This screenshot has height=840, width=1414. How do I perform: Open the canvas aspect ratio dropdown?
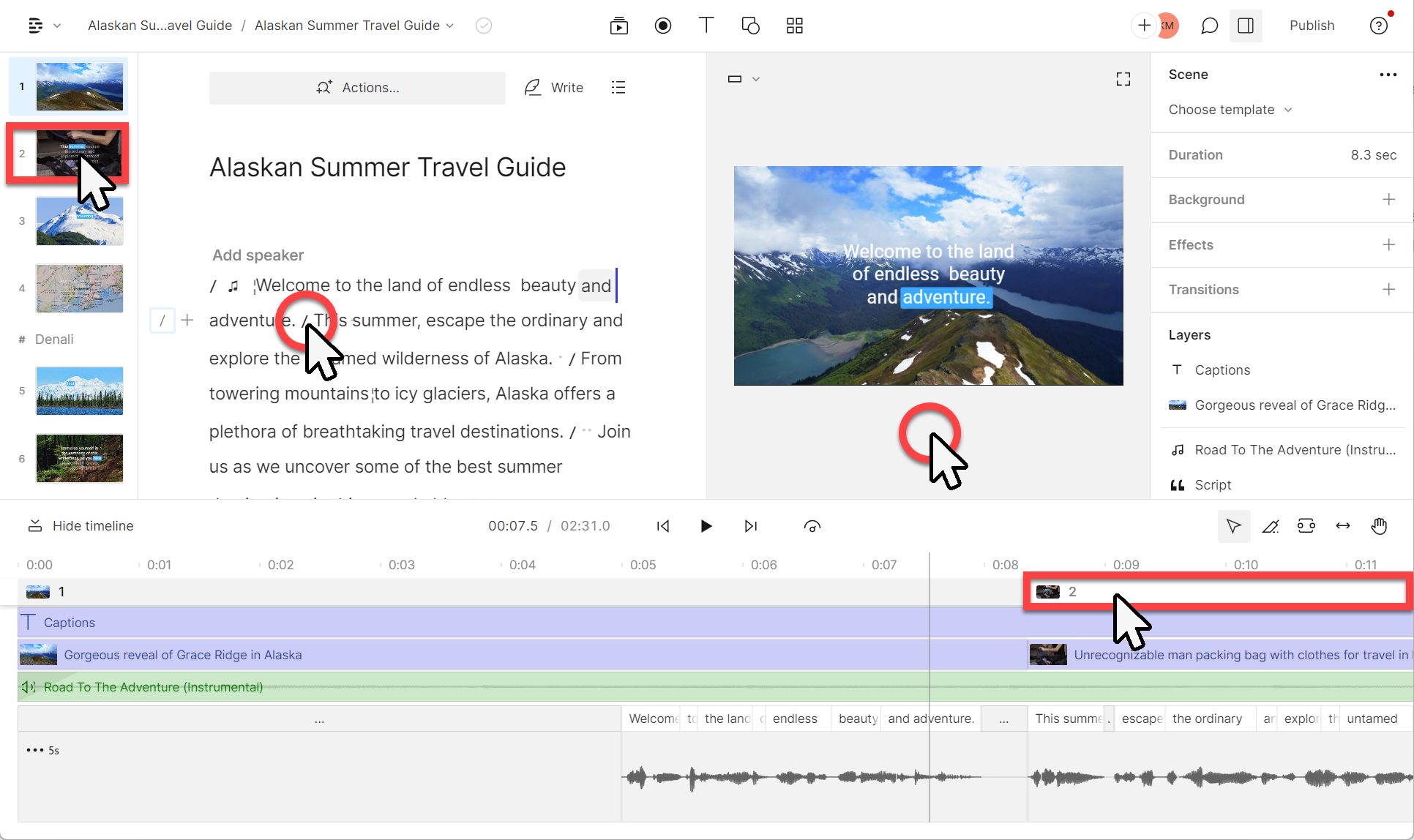[744, 79]
